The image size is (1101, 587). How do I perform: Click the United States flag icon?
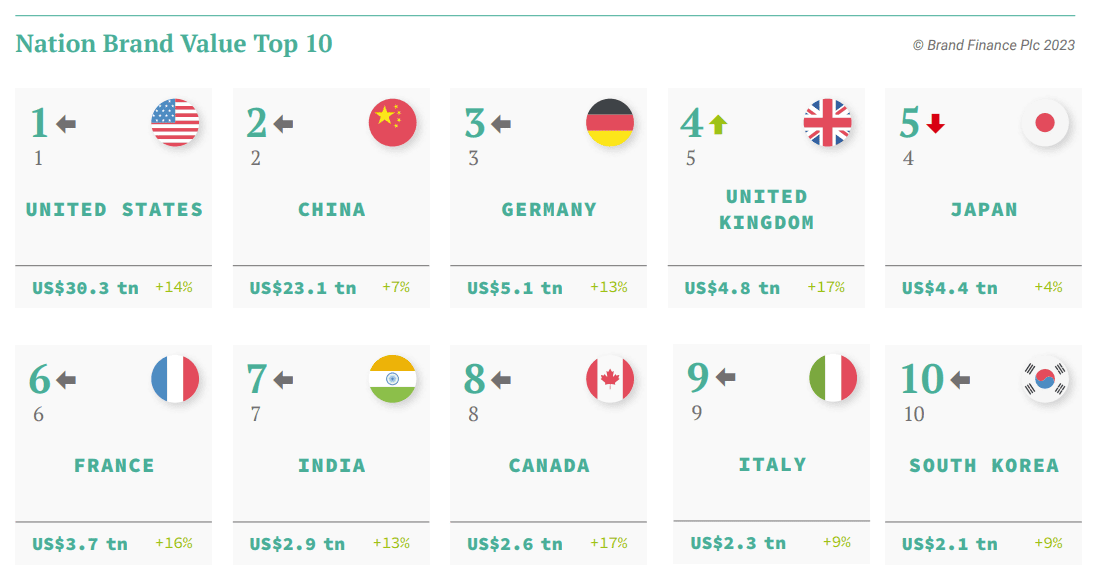tap(175, 123)
